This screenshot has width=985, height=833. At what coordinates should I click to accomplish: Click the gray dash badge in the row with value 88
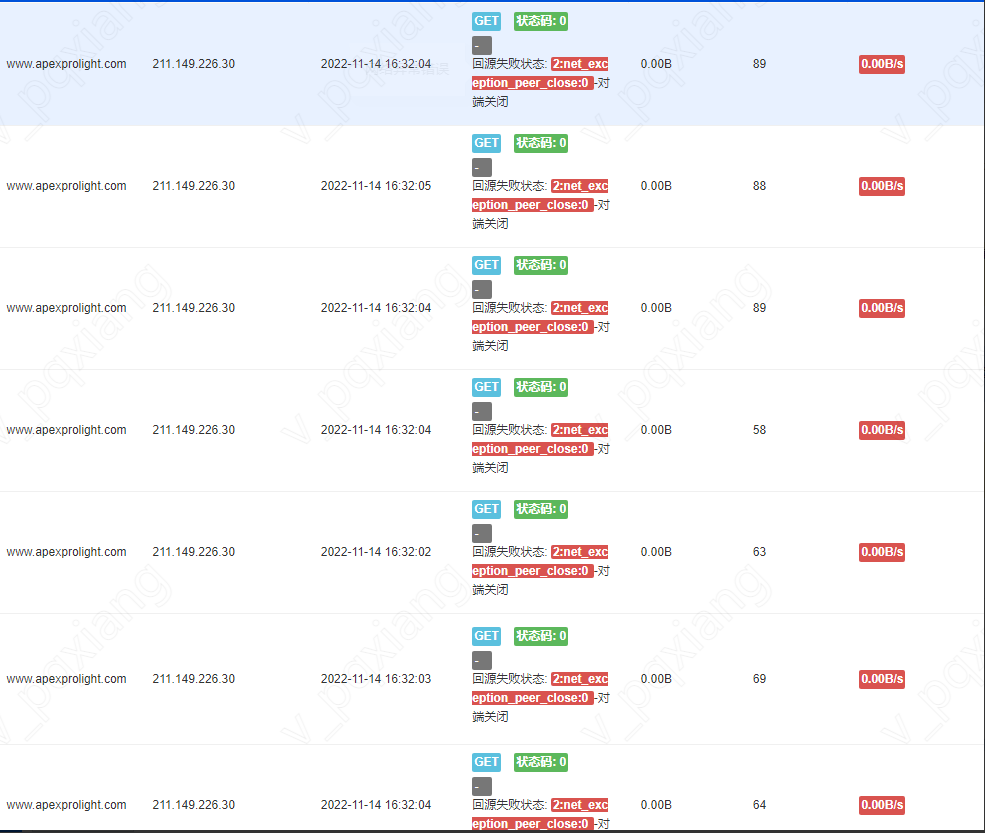pyautogui.click(x=482, y=167)
